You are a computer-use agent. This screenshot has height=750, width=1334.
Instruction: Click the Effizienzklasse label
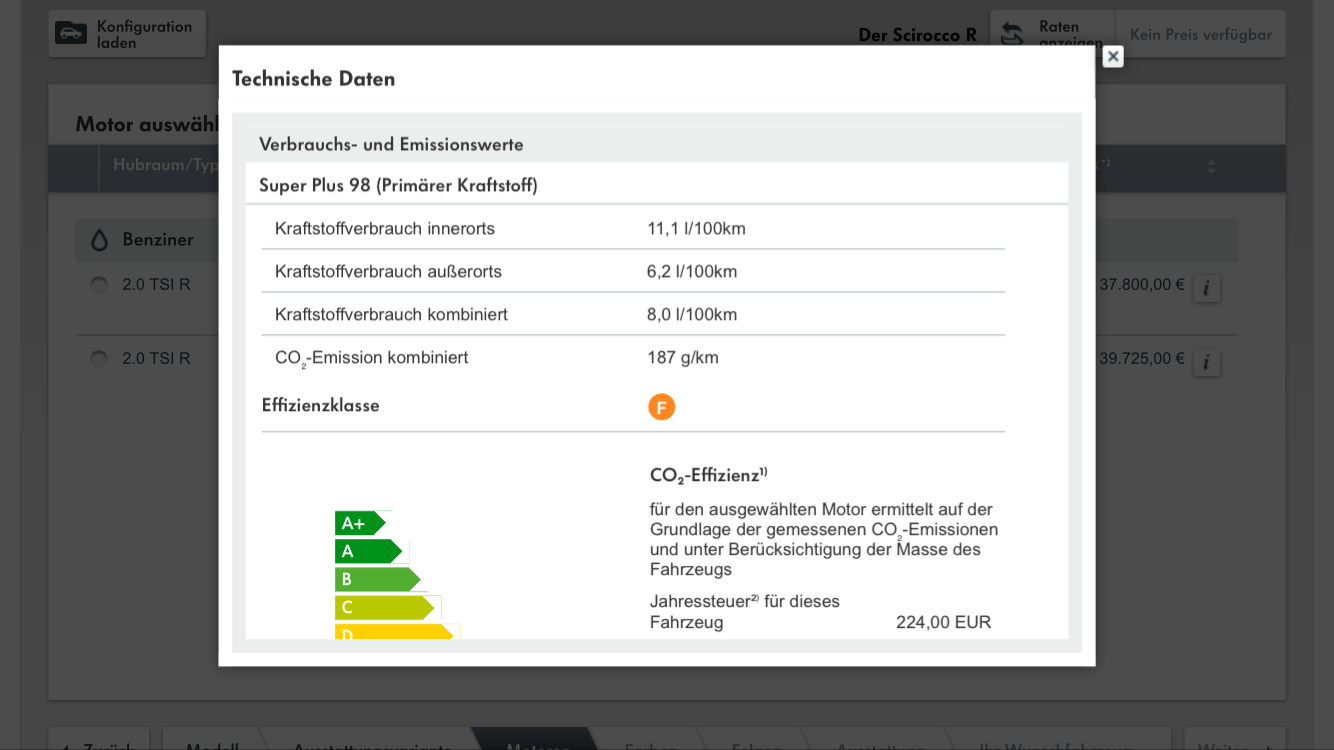click(x=321, y=405)
